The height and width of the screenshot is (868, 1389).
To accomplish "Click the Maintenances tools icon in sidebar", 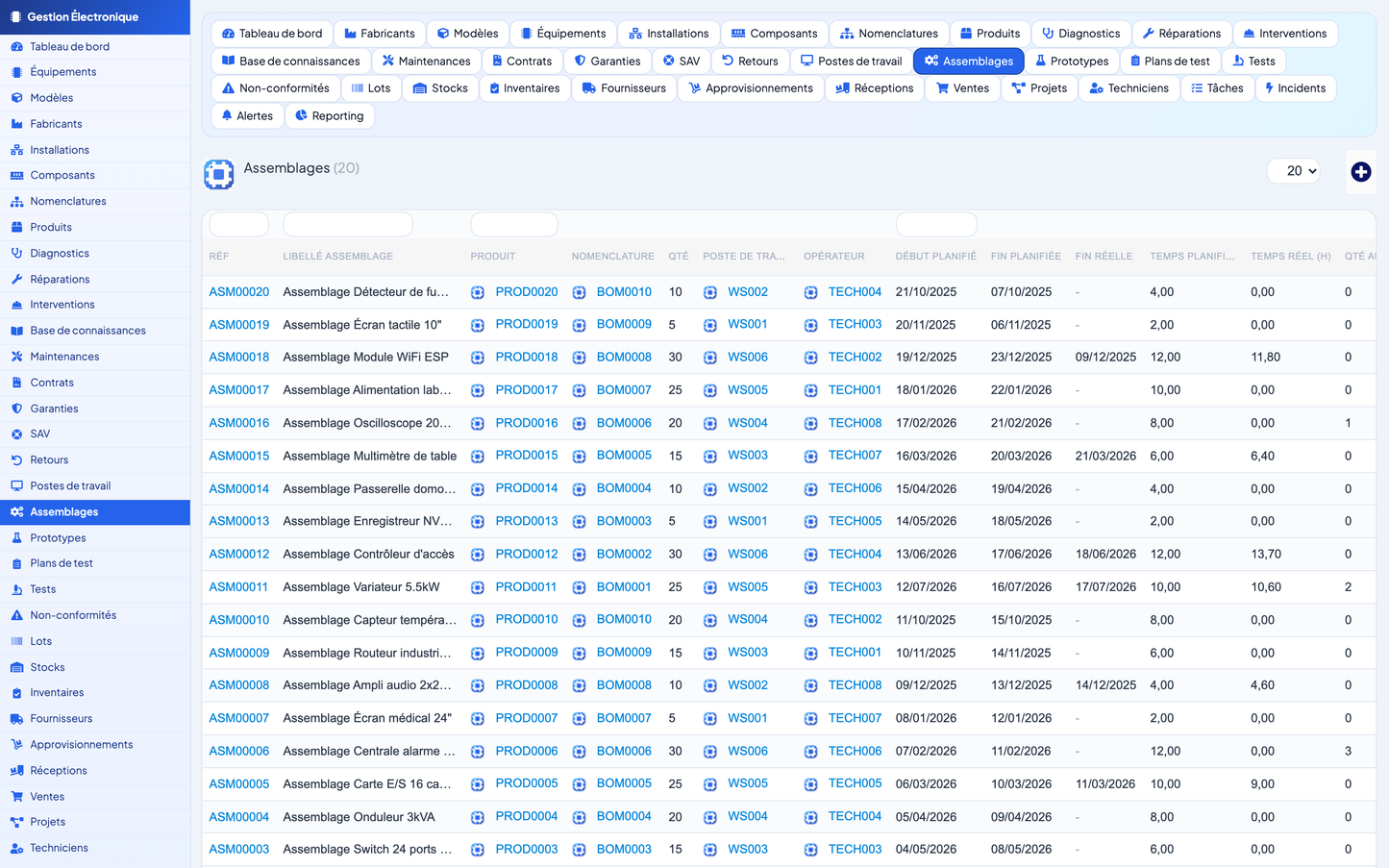I will coord(16,357).
